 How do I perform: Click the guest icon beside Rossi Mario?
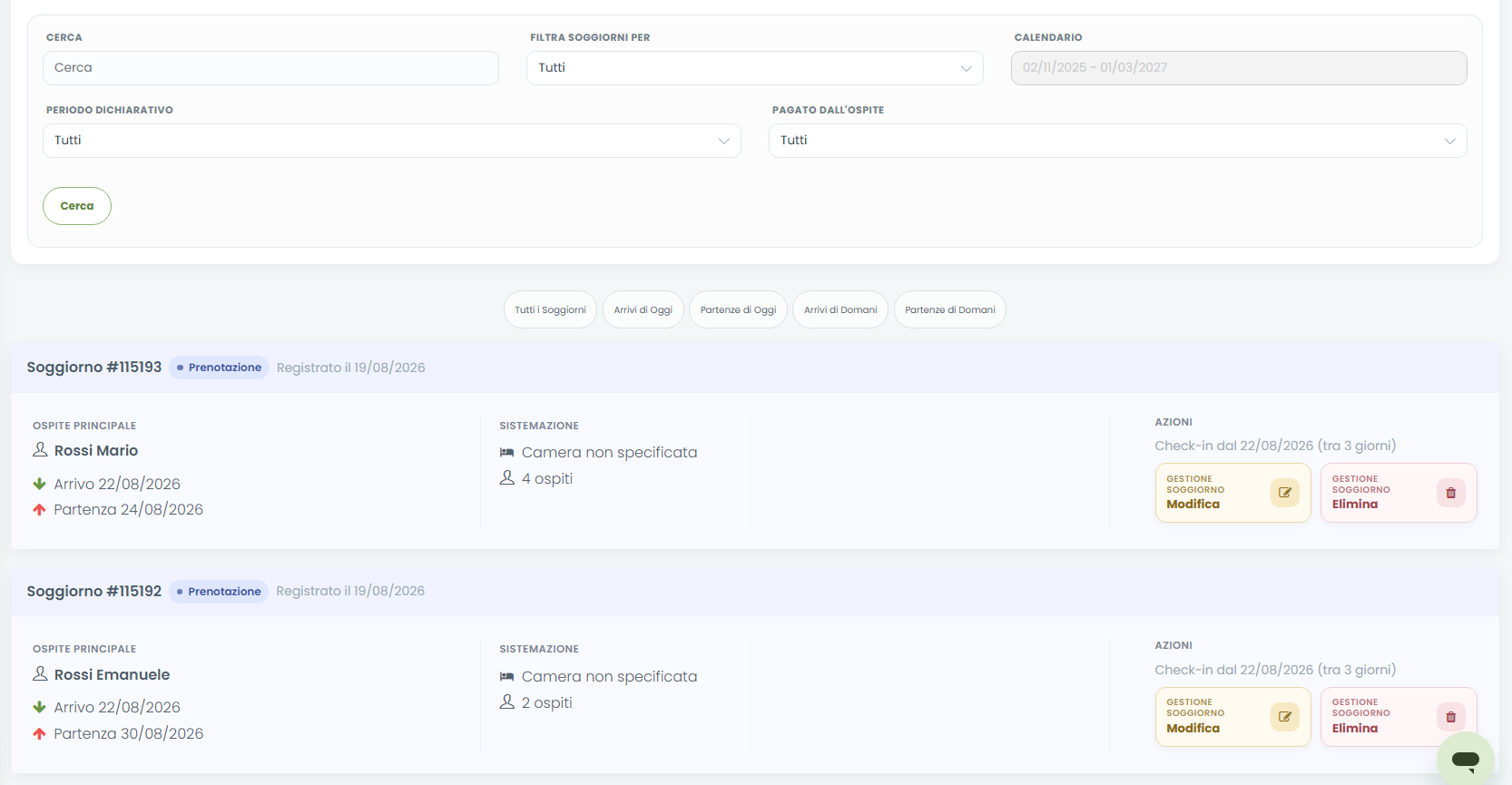(x=40, y=449)
